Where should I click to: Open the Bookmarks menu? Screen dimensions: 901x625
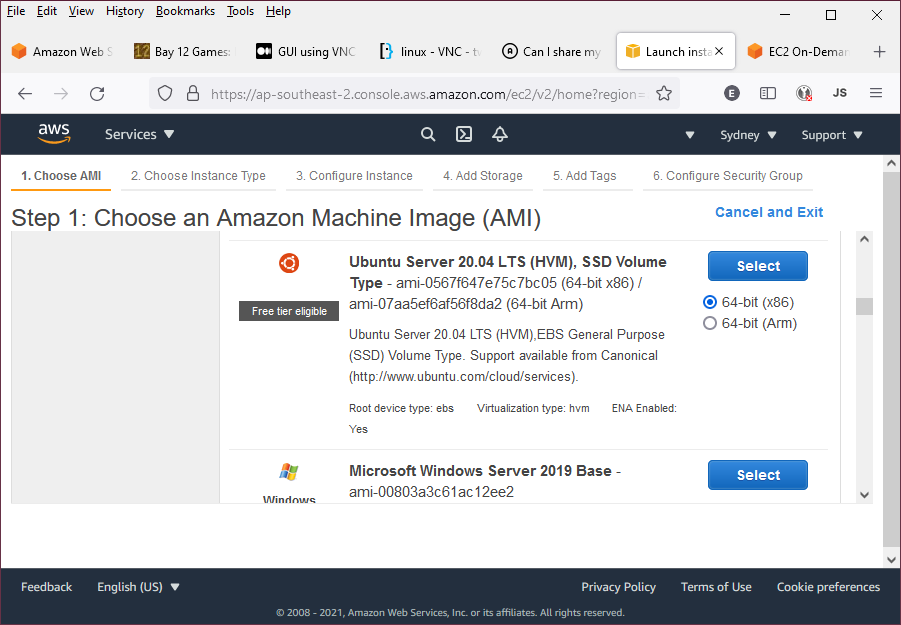pos(185,11)
